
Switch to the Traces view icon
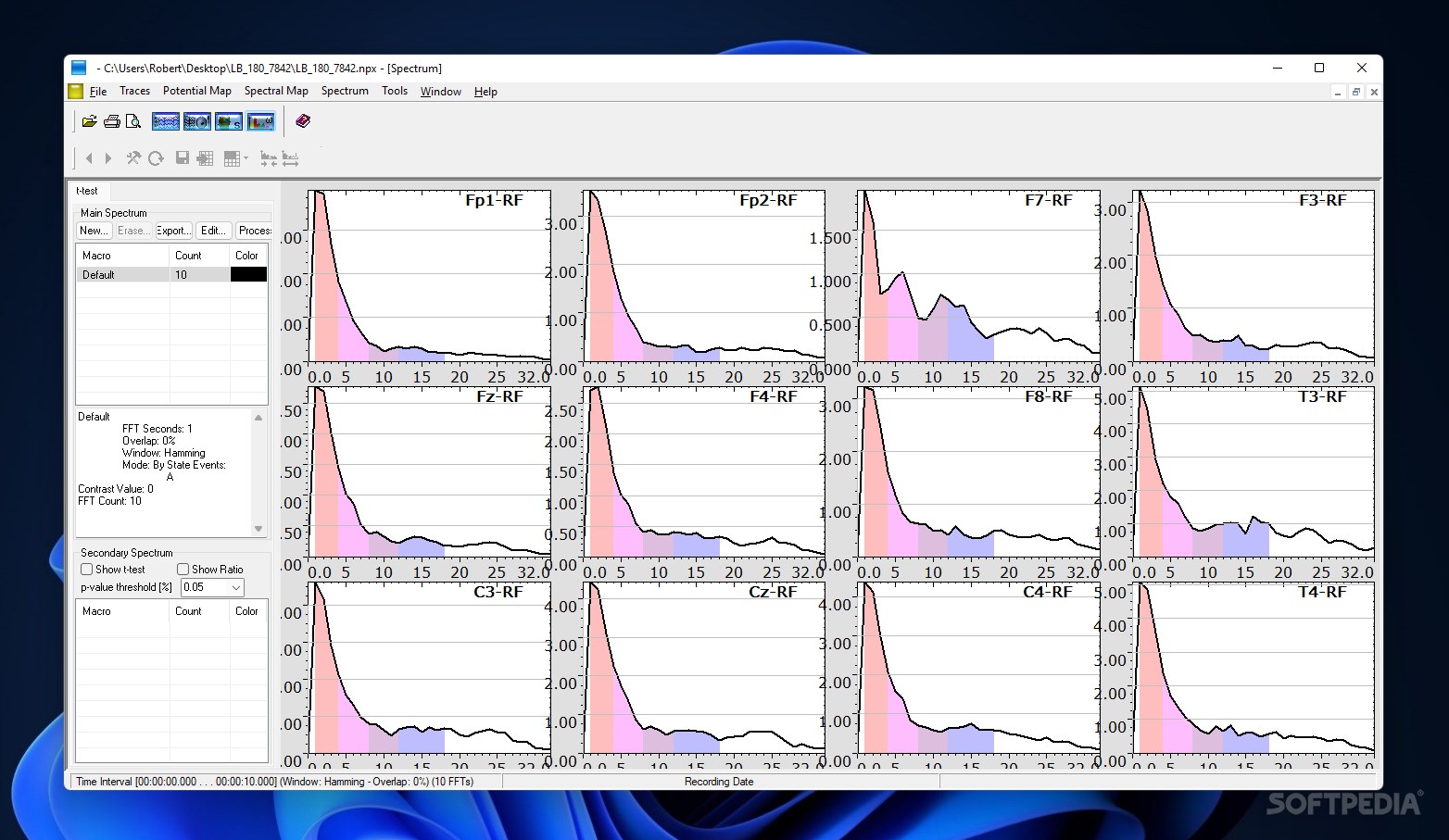point(166,121)
